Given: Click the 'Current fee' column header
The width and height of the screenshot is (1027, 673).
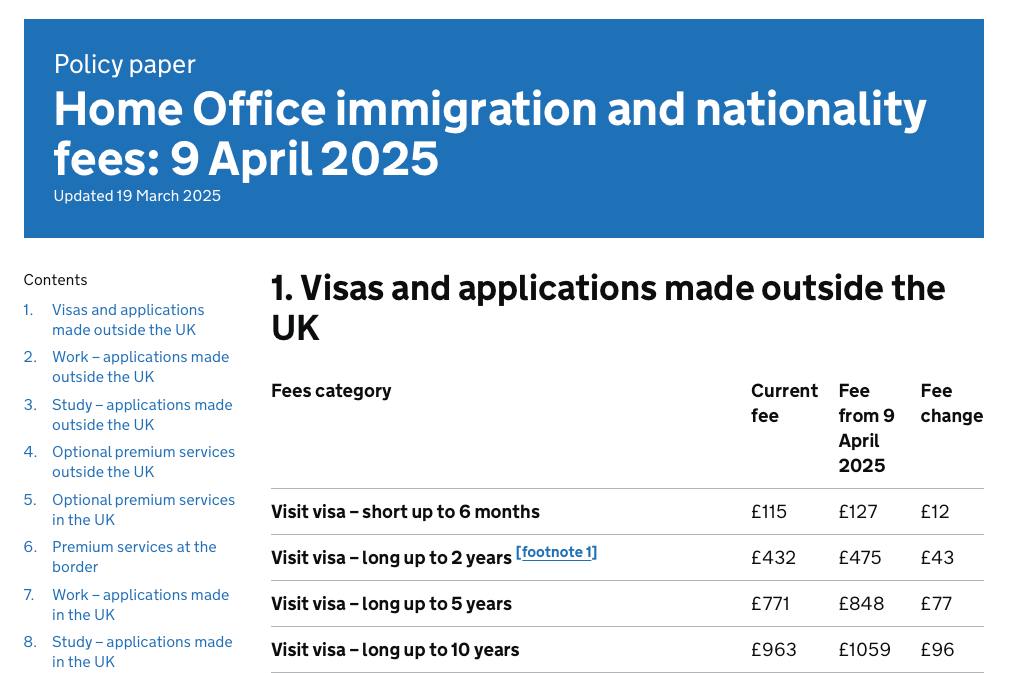Looking at the screenshot, I should (784, 403).
